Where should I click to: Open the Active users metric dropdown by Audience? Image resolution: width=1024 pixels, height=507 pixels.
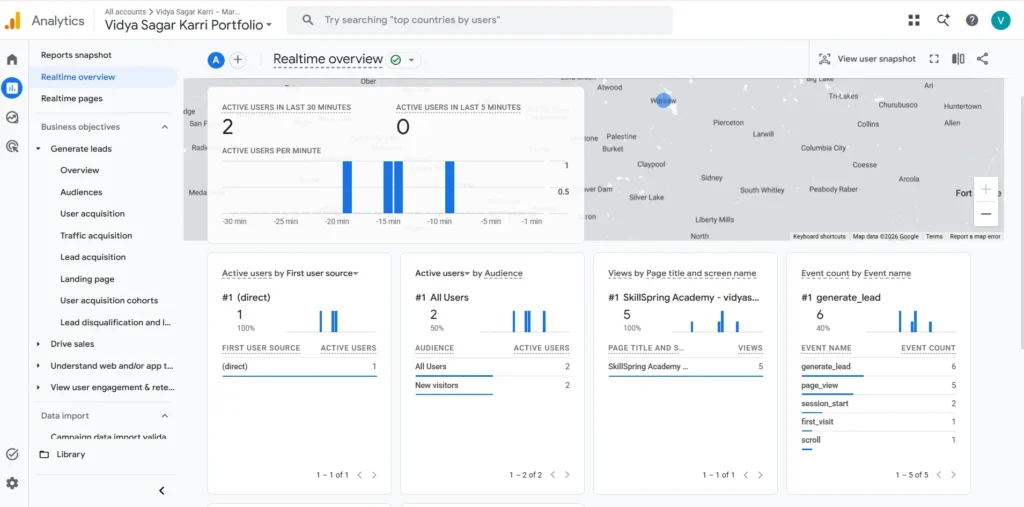443,273
